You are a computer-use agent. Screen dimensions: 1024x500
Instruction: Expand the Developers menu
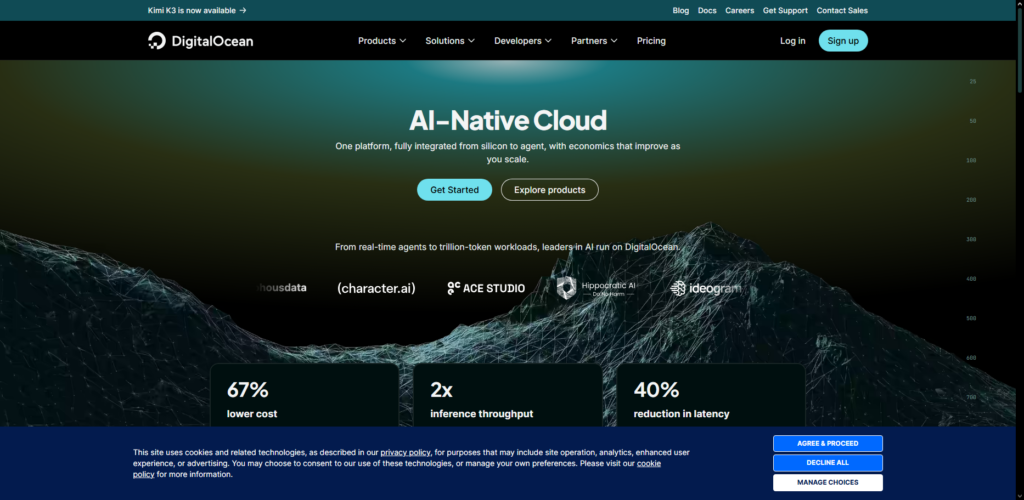[x=522, y=40]
